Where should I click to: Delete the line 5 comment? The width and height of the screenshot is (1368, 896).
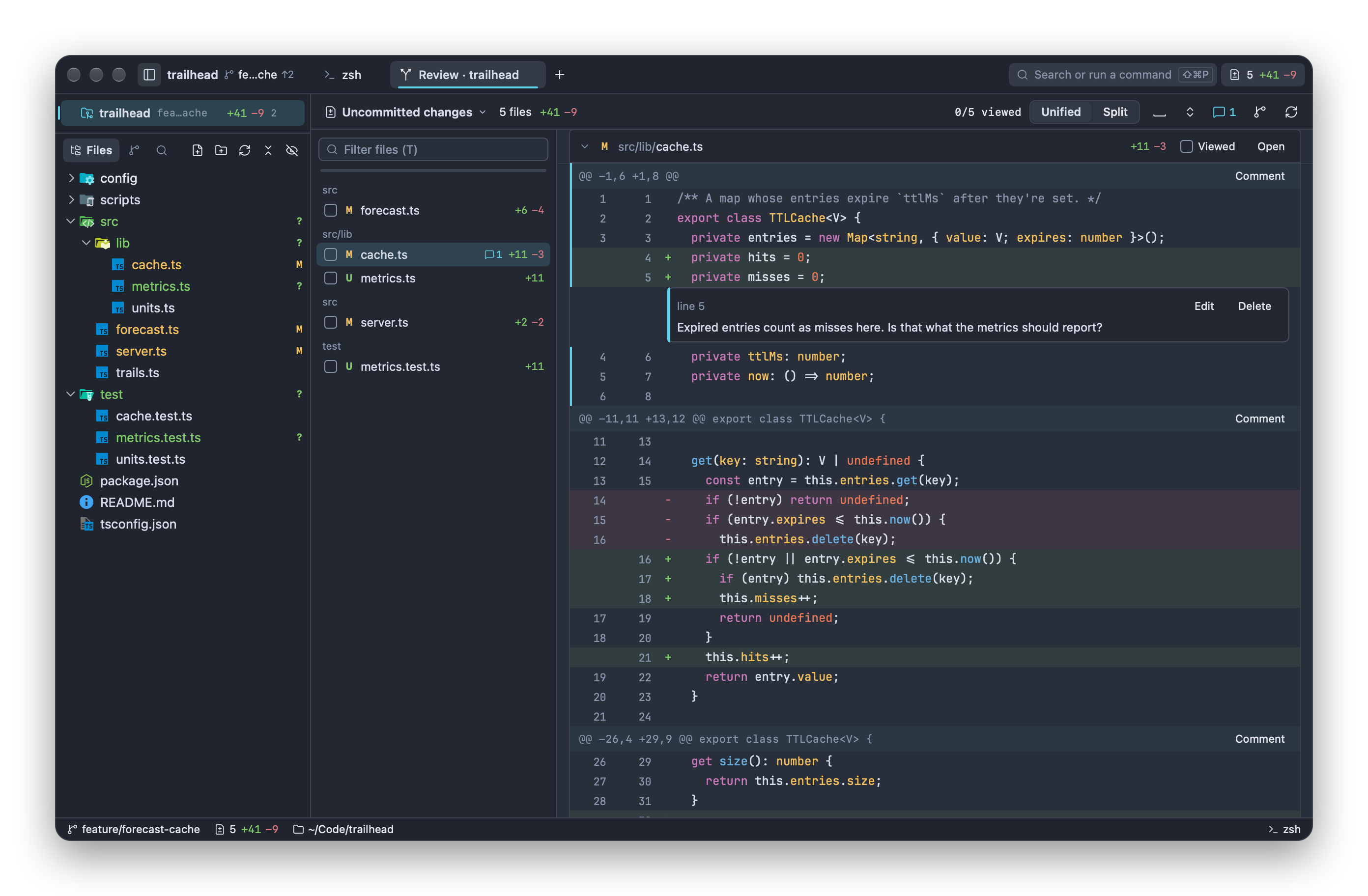1254,307
